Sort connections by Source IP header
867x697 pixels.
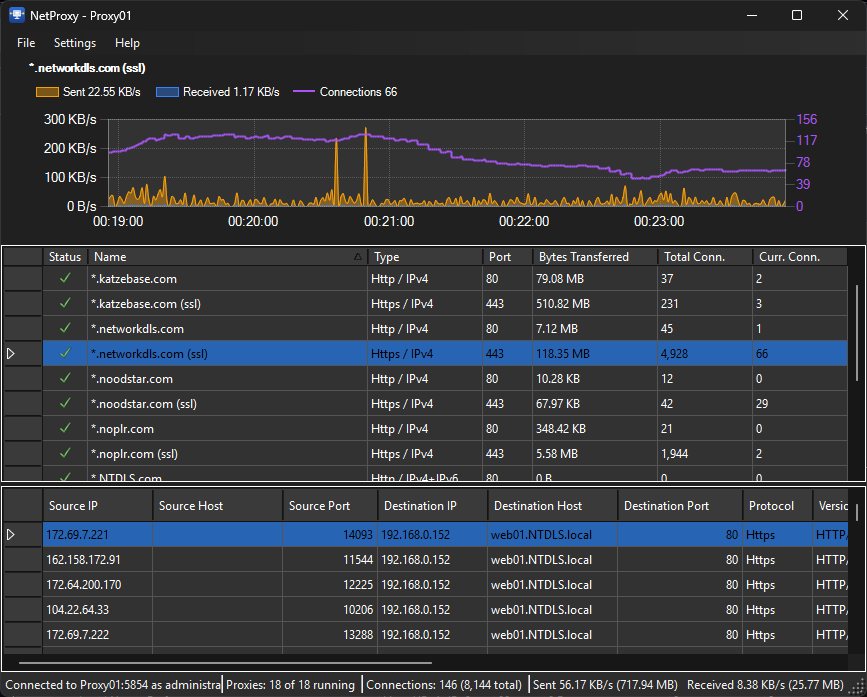[97, 506]
